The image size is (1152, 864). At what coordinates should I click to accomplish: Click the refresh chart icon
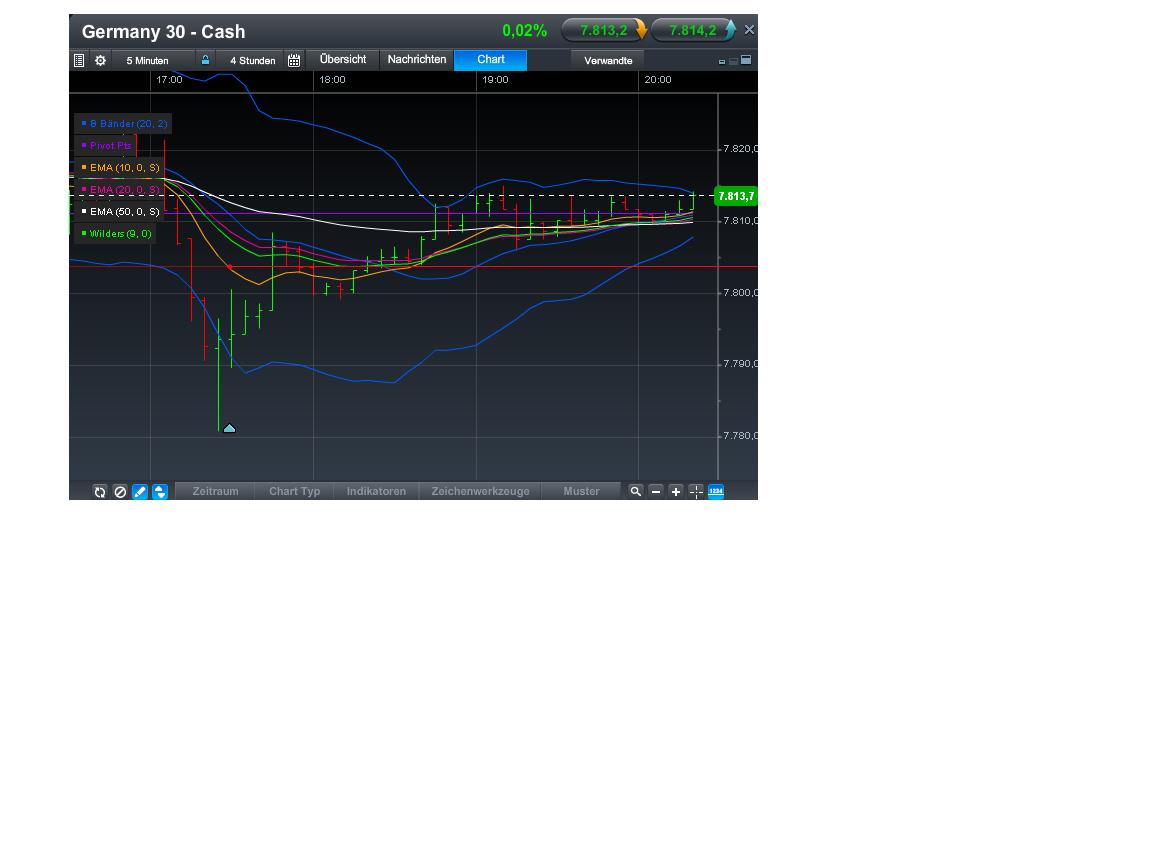100,492
